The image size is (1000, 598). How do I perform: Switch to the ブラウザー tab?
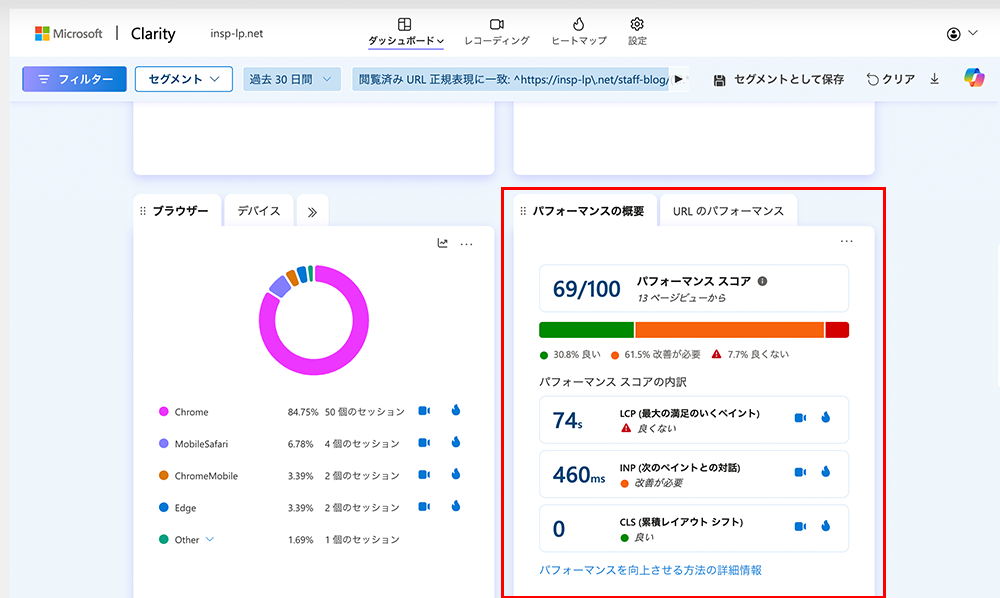click(x=180, y=211)
